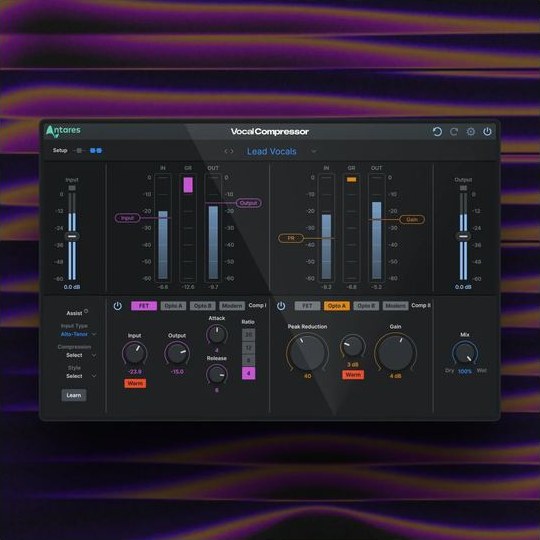540x540 pixels.
Task: Click the undo arrow icon in header
Action: click(437, 132)
